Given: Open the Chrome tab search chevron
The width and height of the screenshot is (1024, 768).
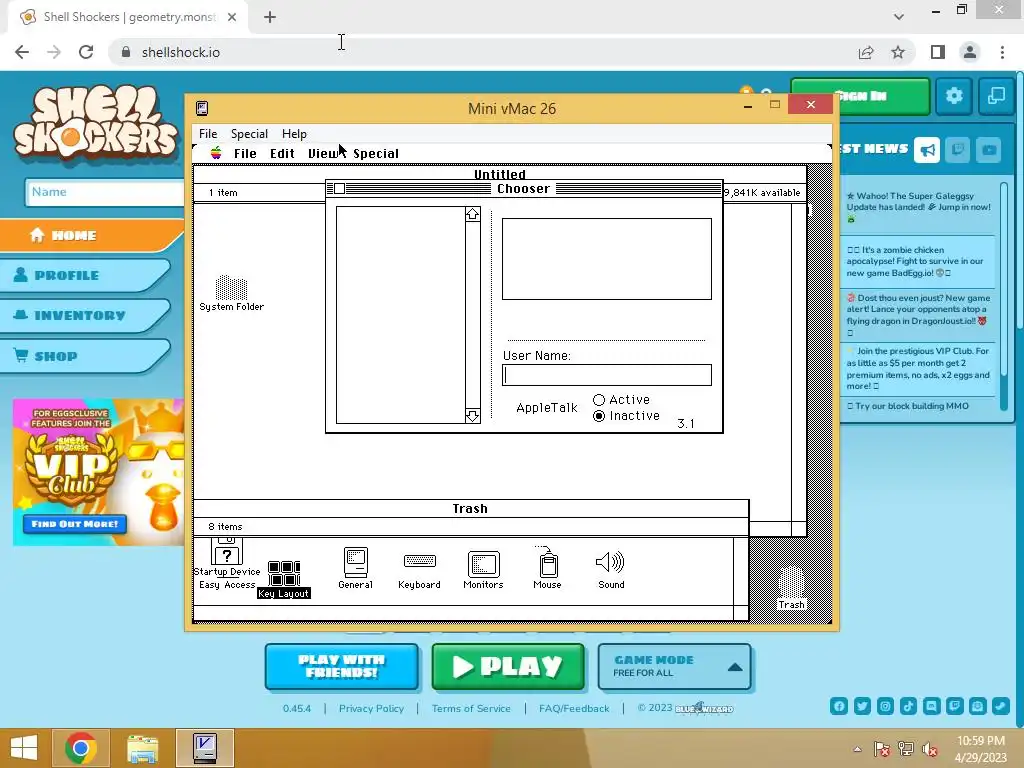Looking at the screenshot, I should click(899, 17).
